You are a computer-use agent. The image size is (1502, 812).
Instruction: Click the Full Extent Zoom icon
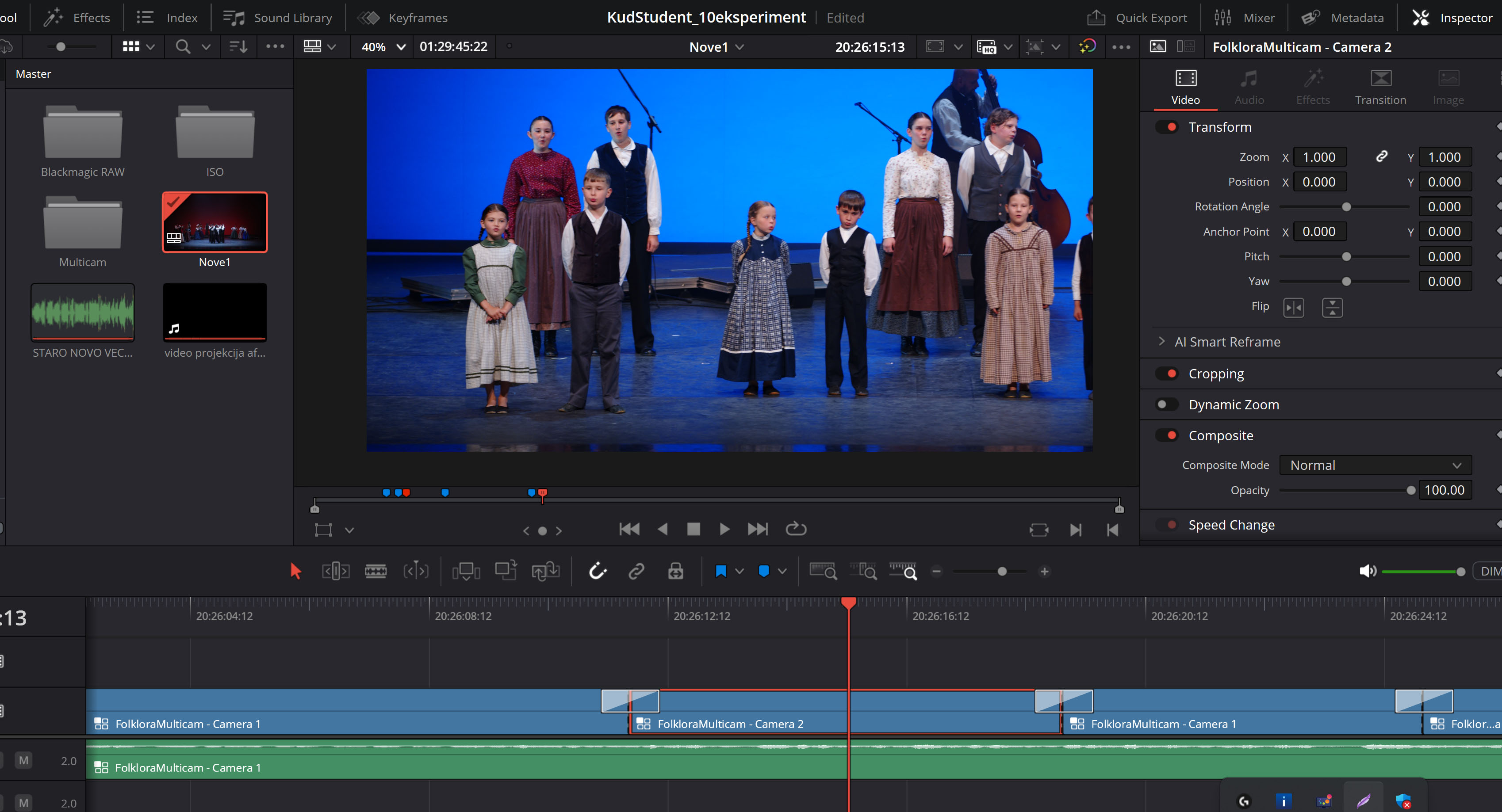[x=823, y=571]
